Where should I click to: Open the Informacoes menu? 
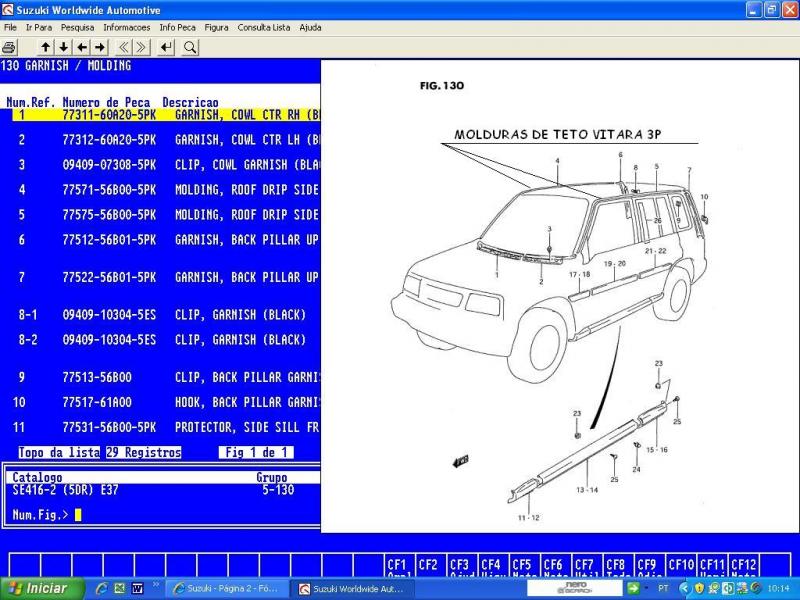pos(127,28)
